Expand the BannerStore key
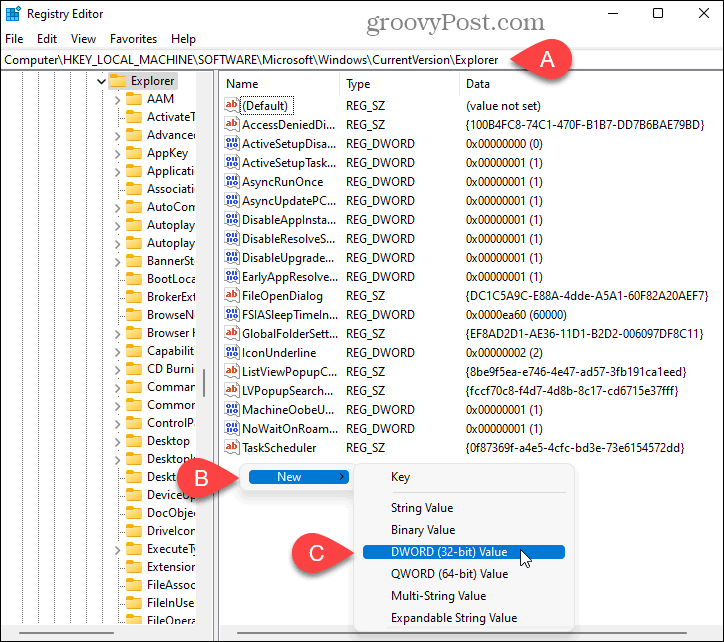 pyautogui.click(x=117, y=261)
